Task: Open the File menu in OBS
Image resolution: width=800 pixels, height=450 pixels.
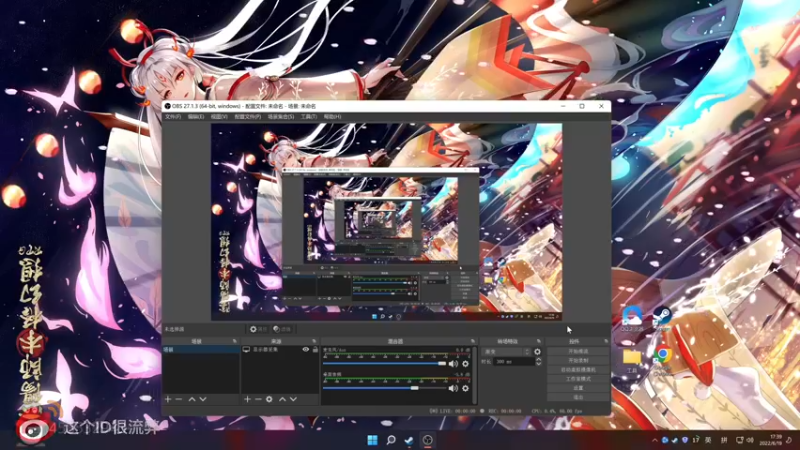Action: point(172,117)
